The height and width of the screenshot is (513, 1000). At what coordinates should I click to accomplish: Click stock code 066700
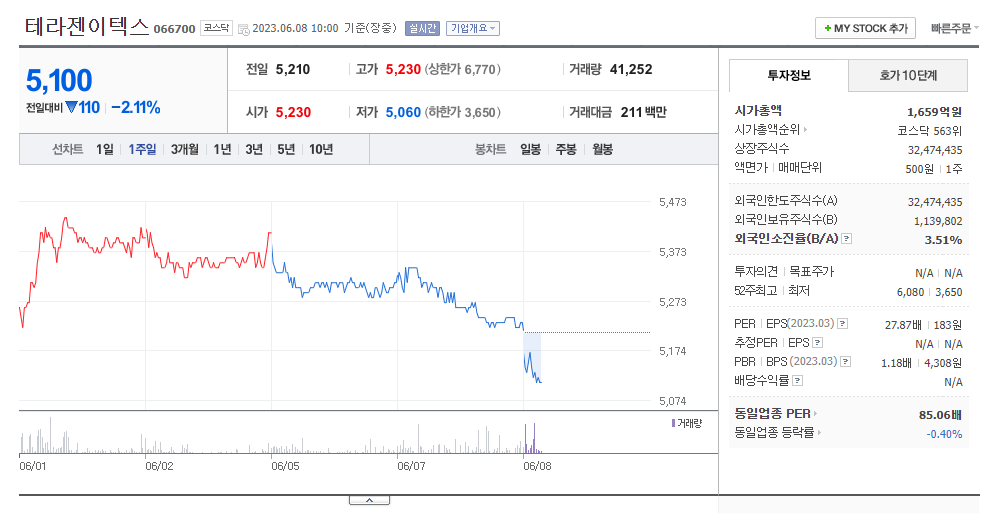click(174, 29)
